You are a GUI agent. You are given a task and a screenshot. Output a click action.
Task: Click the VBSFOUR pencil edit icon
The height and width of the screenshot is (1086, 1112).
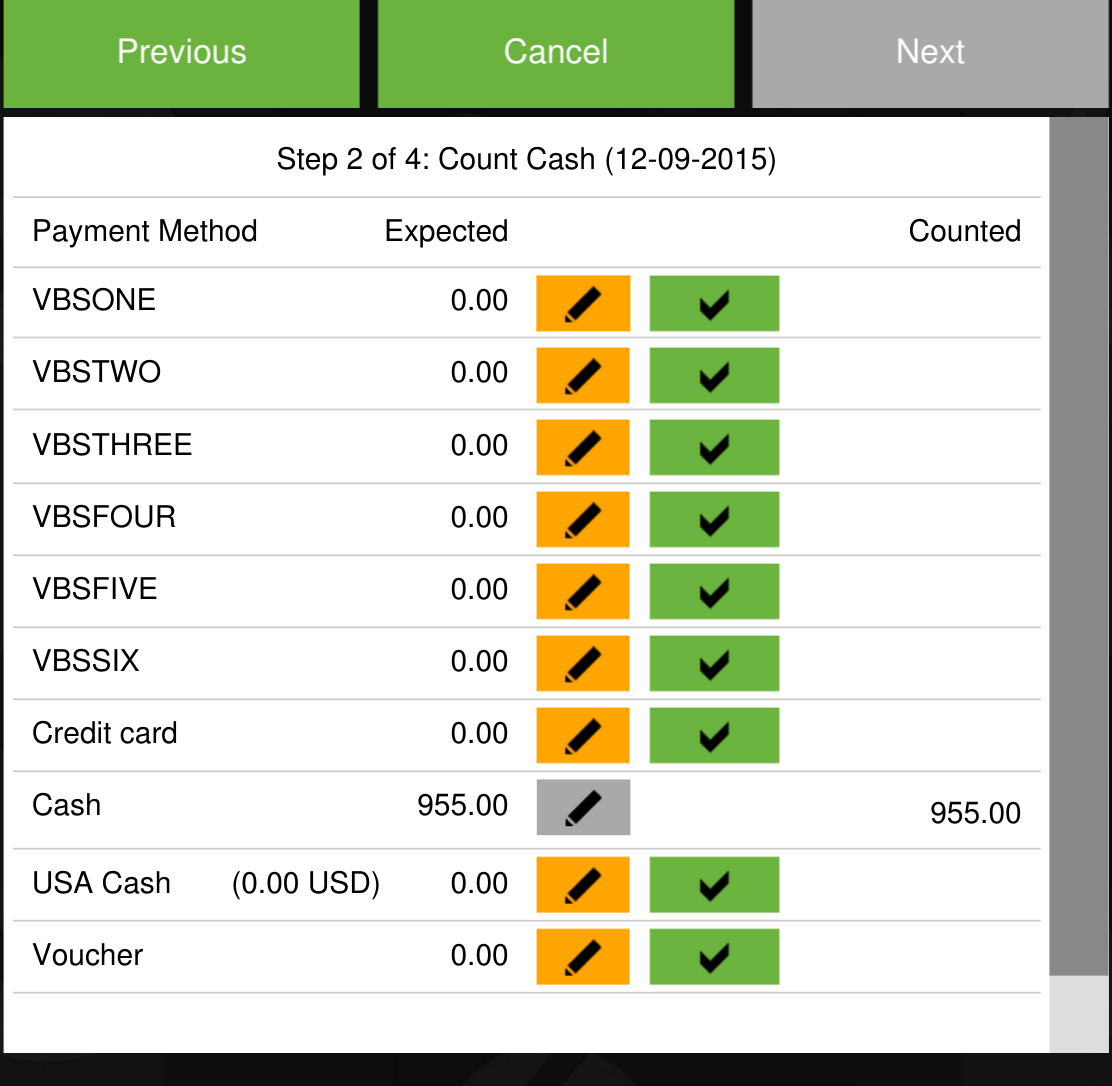583,519
